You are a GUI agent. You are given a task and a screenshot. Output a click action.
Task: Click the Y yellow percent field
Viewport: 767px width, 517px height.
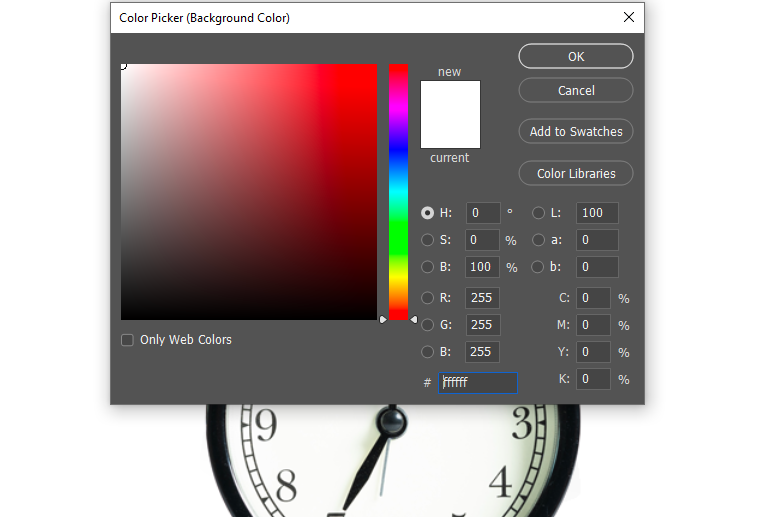pyautogui.click(x=593, y=352)
